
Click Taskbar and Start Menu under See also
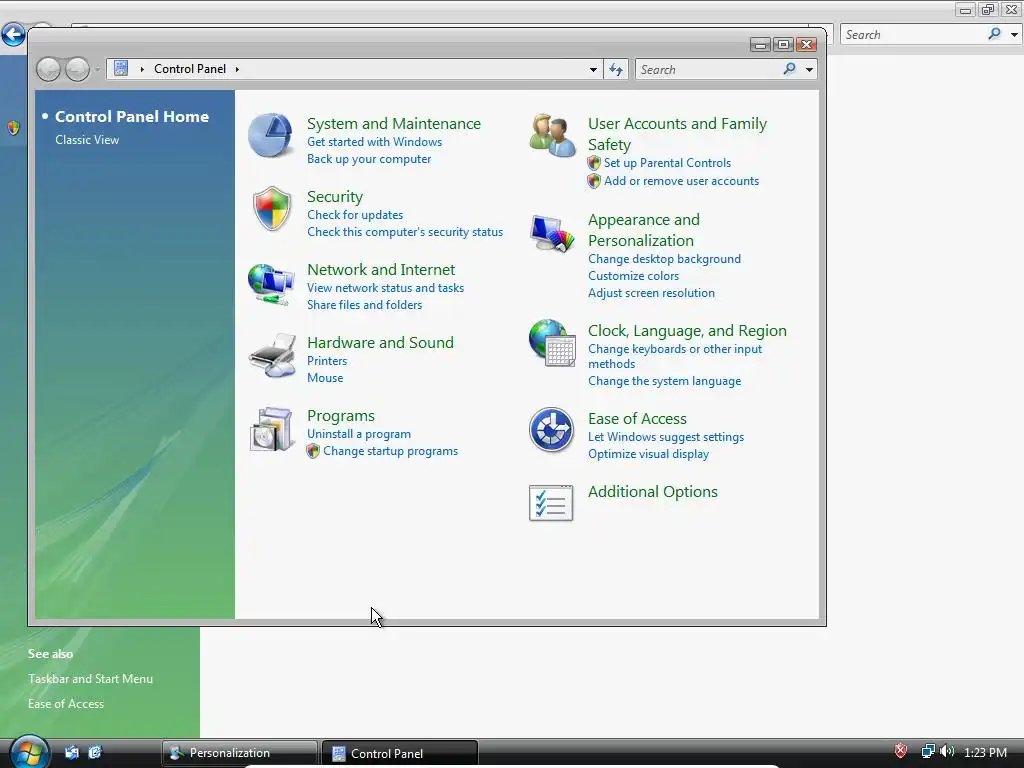[90, 679]
